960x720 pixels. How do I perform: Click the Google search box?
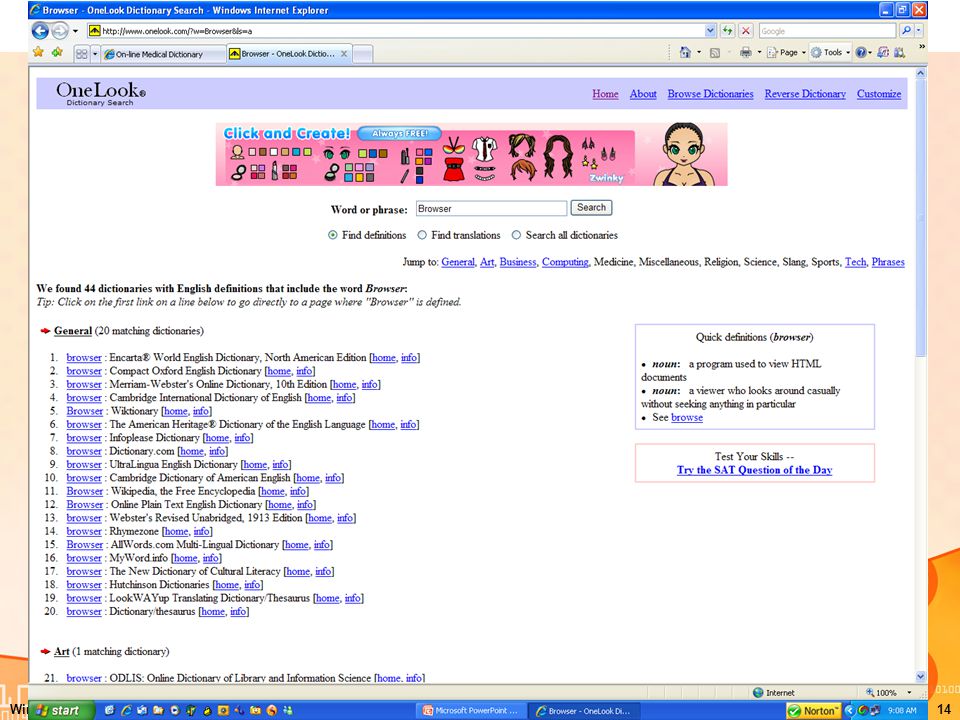[827, 31]
